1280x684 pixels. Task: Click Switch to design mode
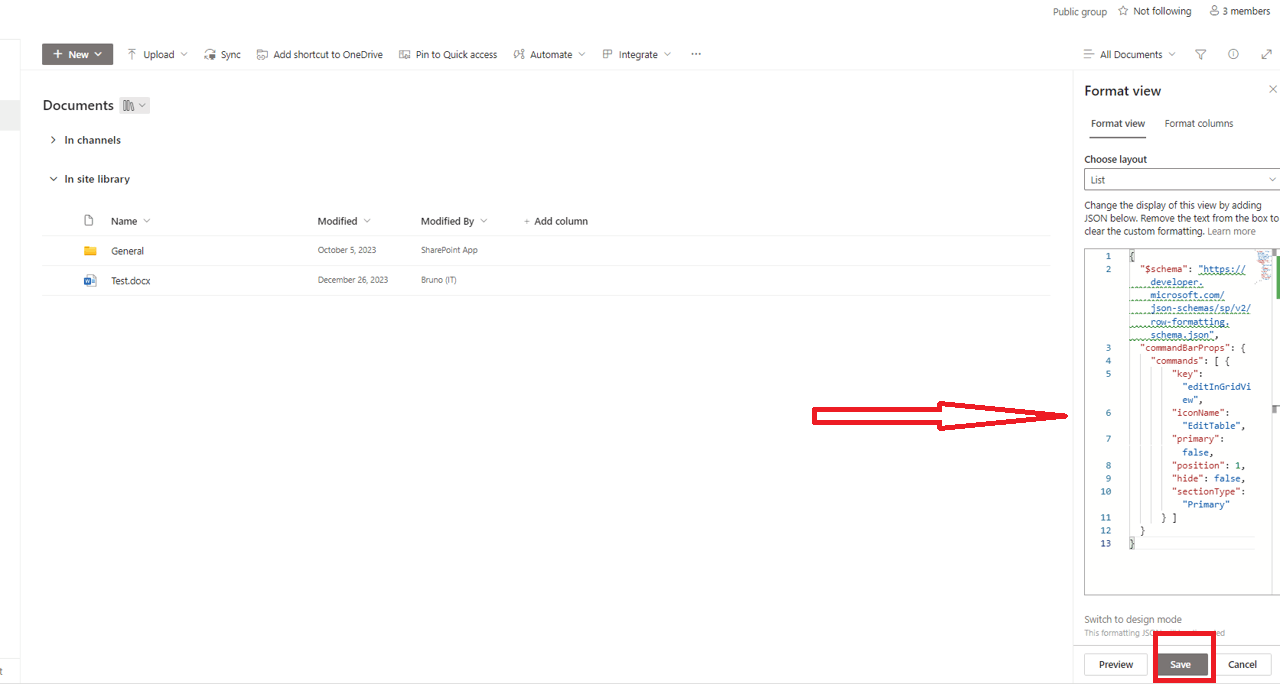(x=1132, y=620)
